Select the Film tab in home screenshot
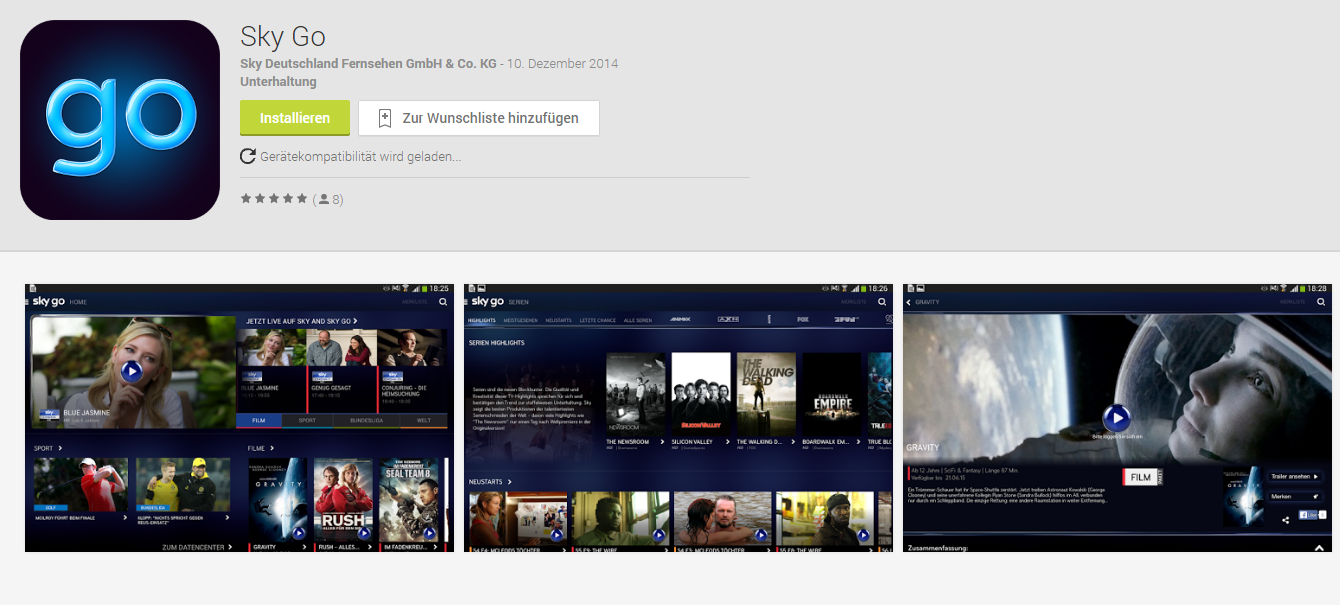Image resolution: width=1340 pixels, height=605 pixels. click(259, 421)
